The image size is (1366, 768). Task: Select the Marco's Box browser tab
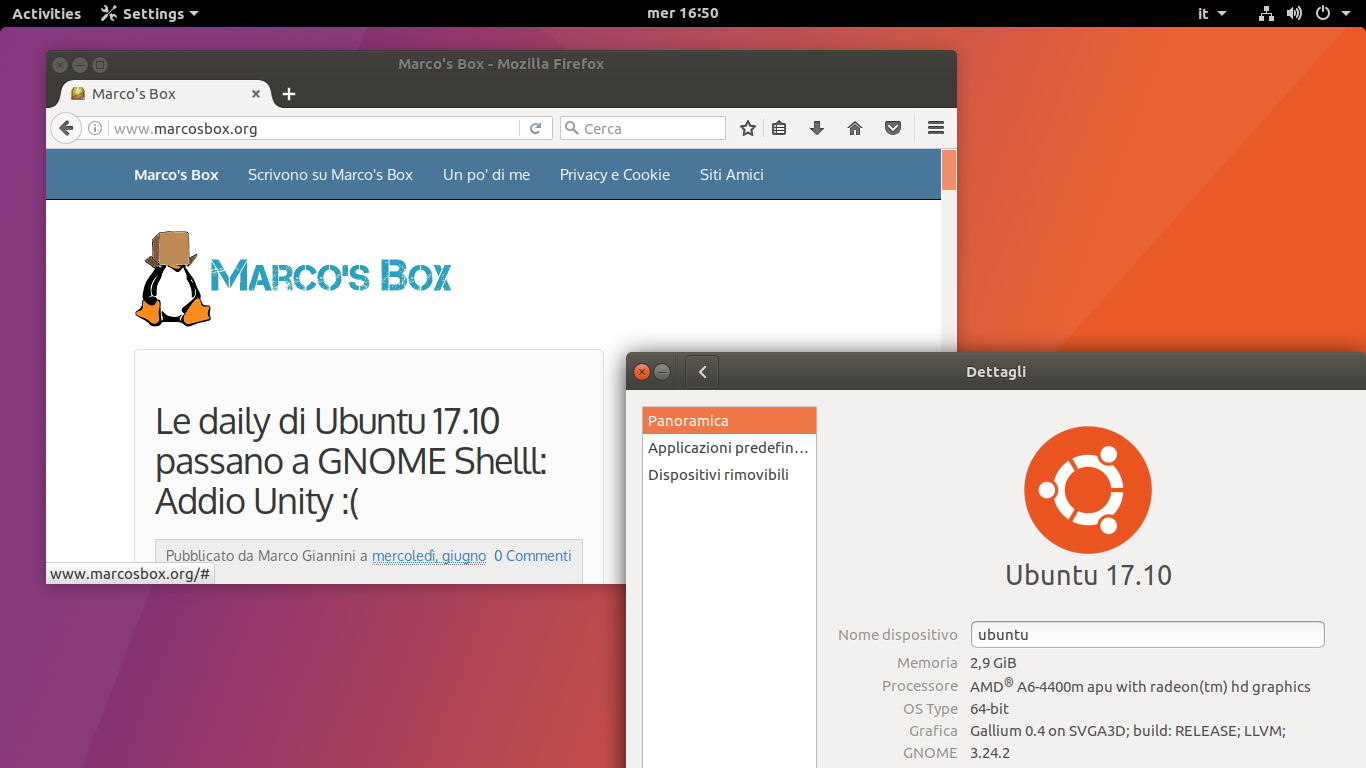tap(165, 94)
